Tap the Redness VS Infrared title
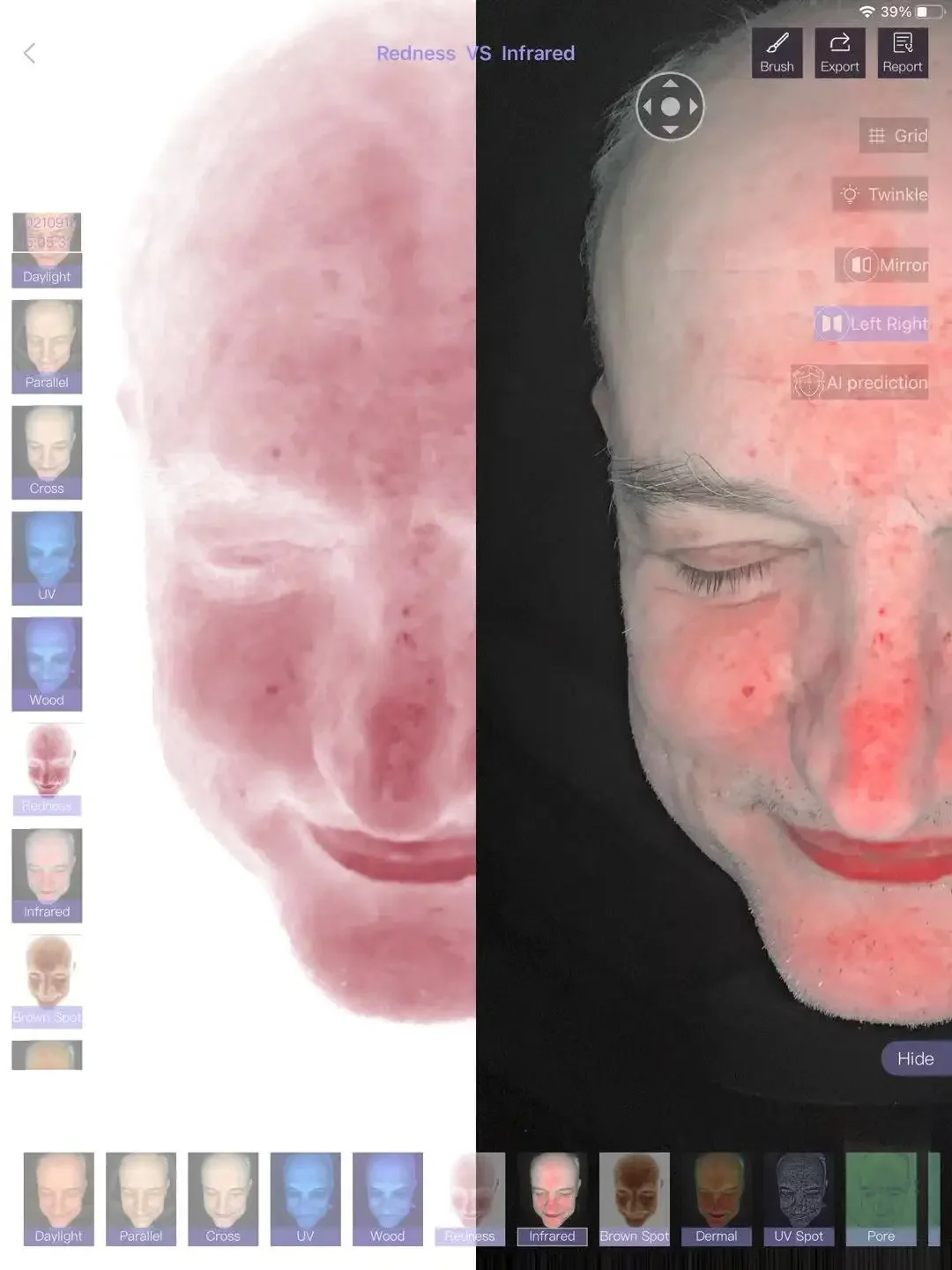Image resolution: width=952 pixels, height=1270 pixels. 475,54
